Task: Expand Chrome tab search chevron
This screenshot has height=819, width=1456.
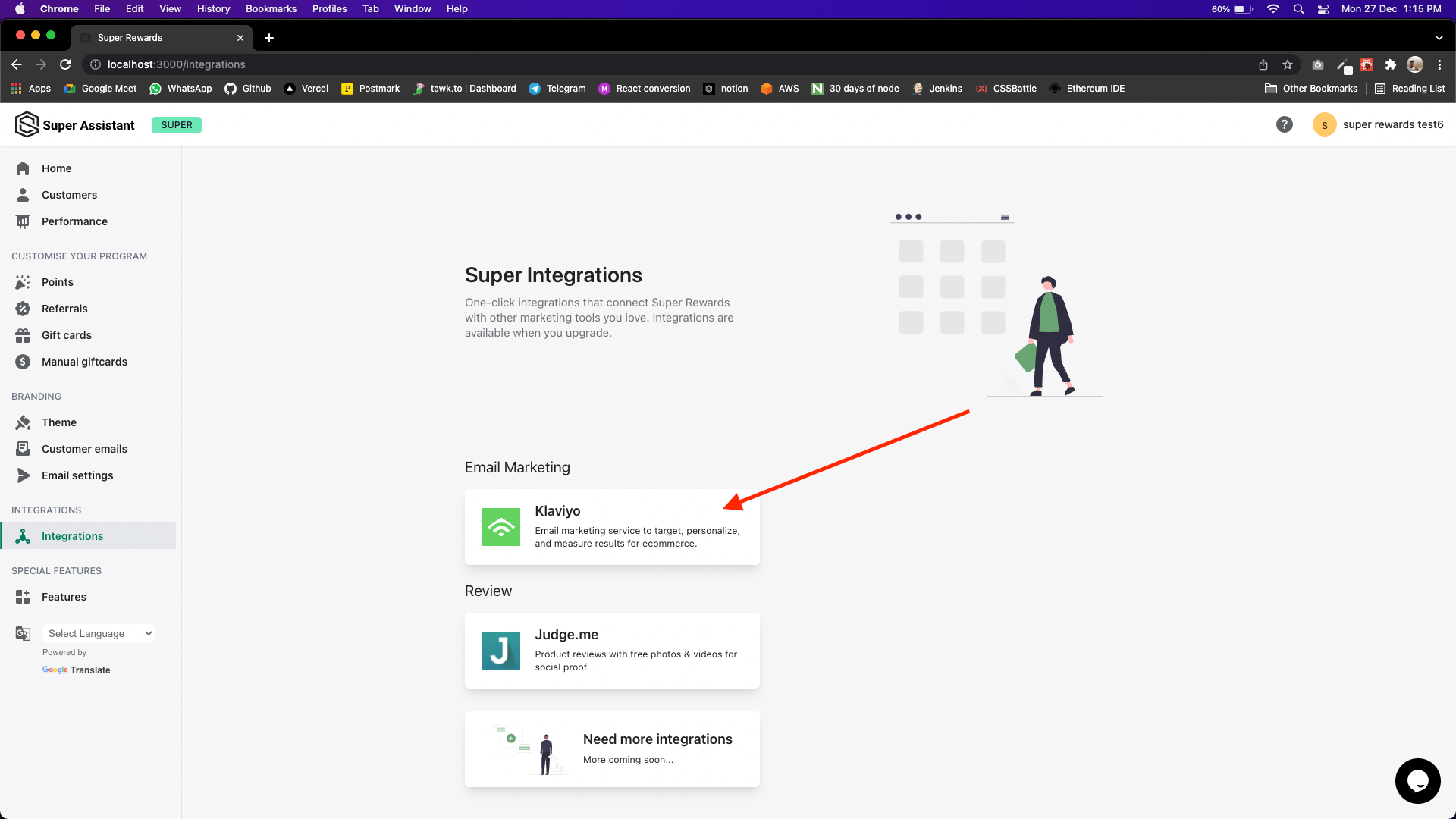Action: (1439, 37)
